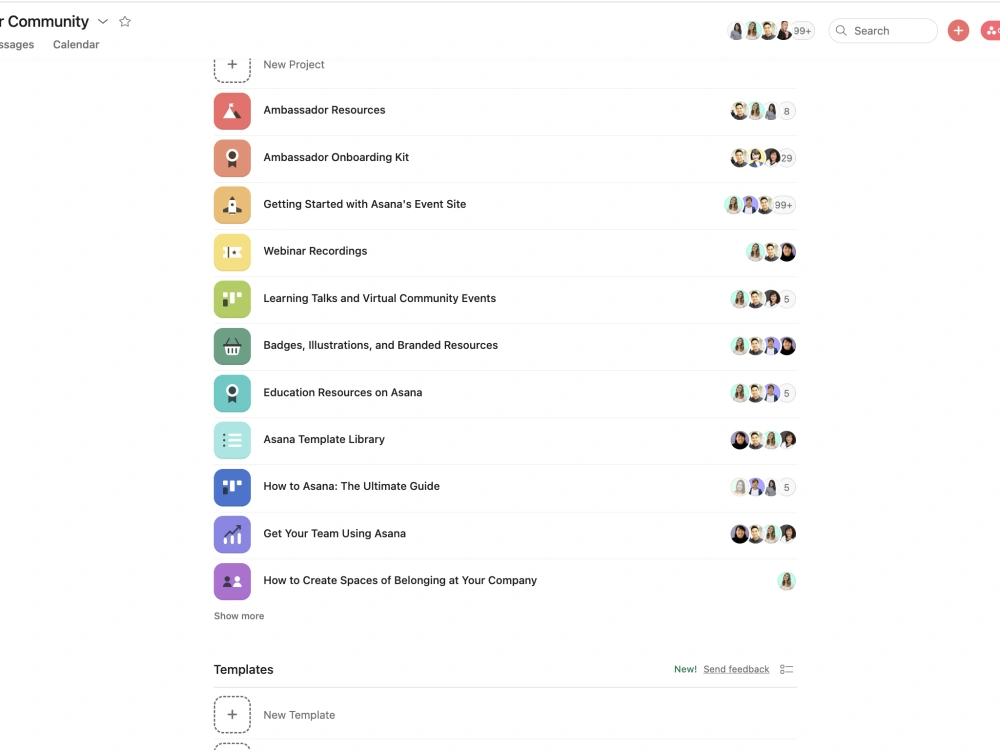This screenshot has height=750, width=1000.
Task: Open the Community team dropdown chevron
Action: (103, 22)
